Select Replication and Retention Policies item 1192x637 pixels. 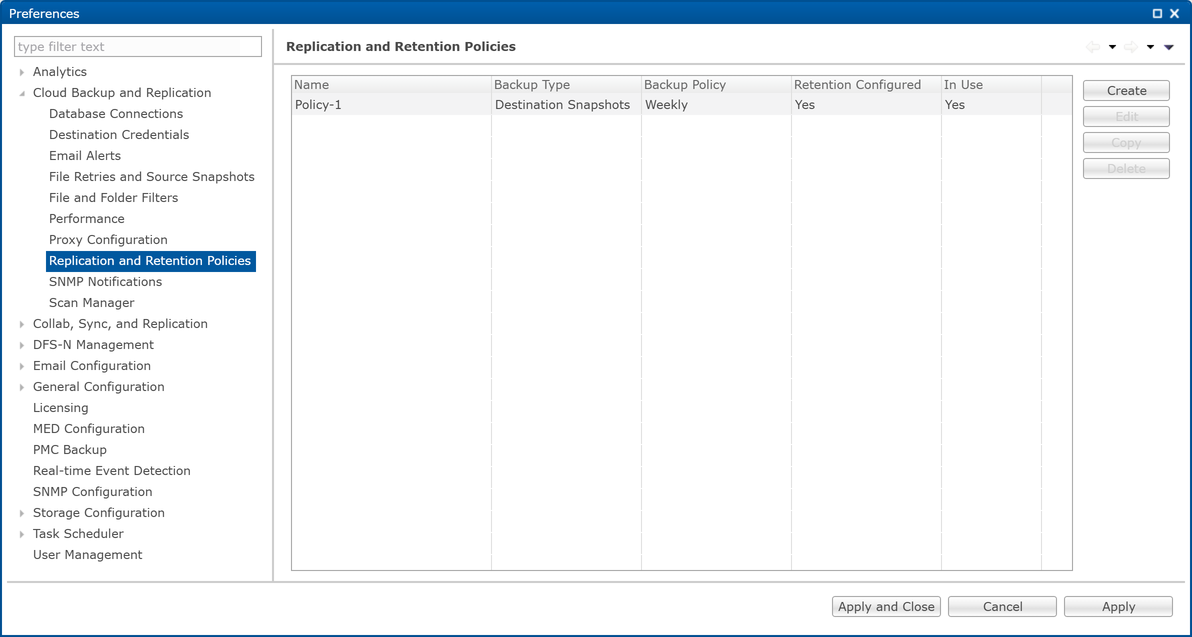151,261
